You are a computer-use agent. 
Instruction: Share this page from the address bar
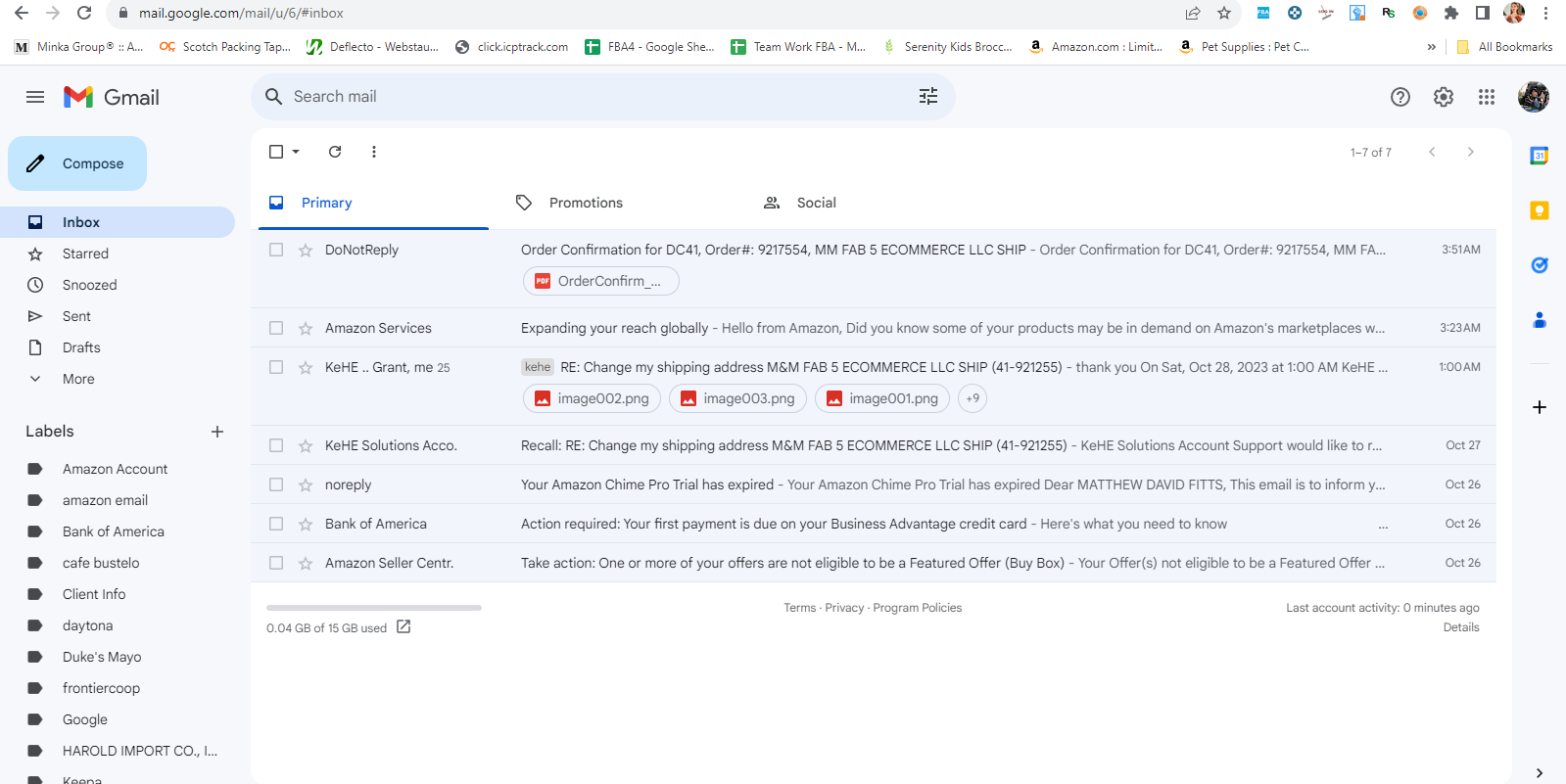(1193, 14)
